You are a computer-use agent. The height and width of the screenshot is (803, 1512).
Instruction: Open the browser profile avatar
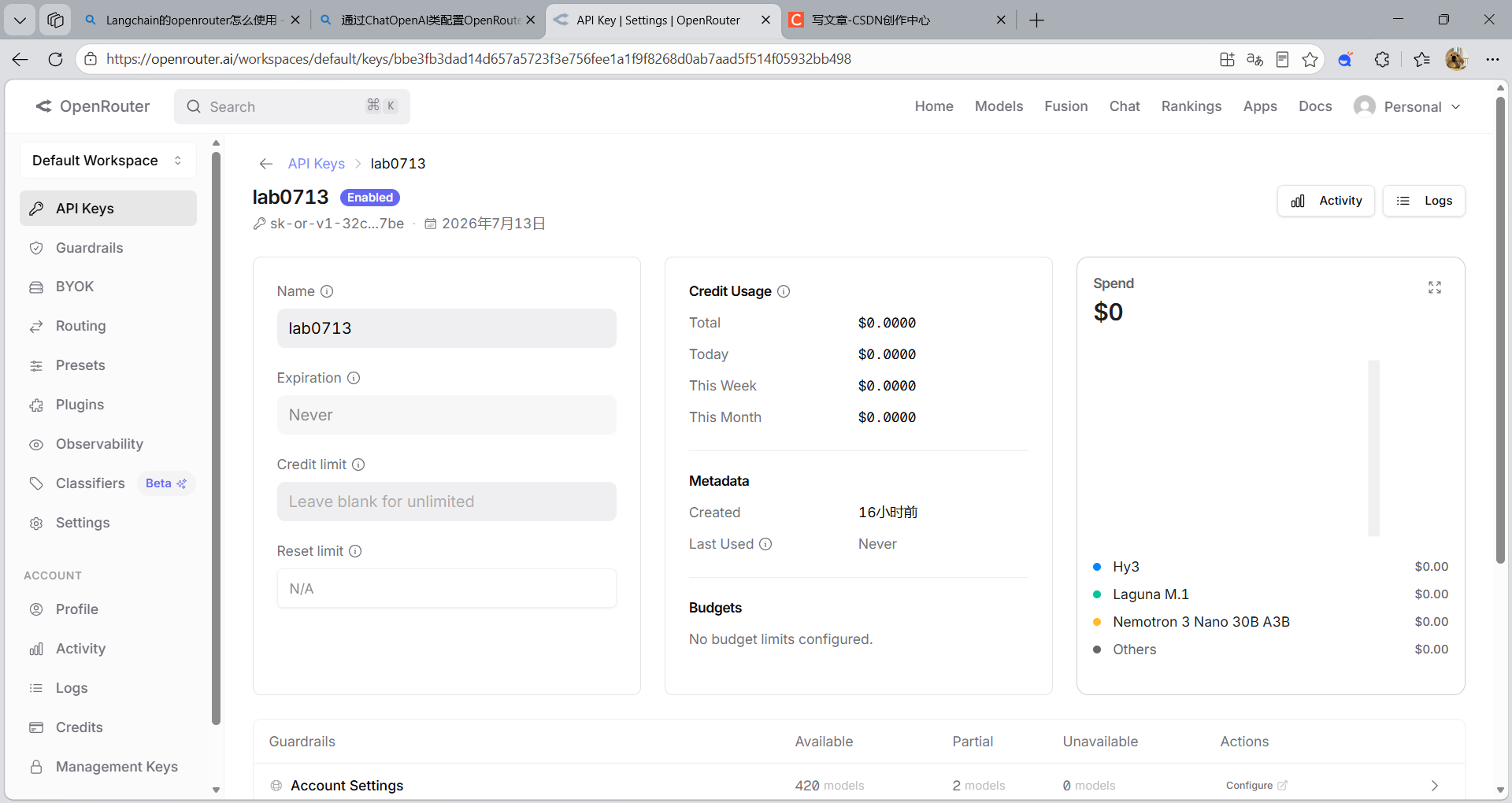click(x=1456, y=59)
